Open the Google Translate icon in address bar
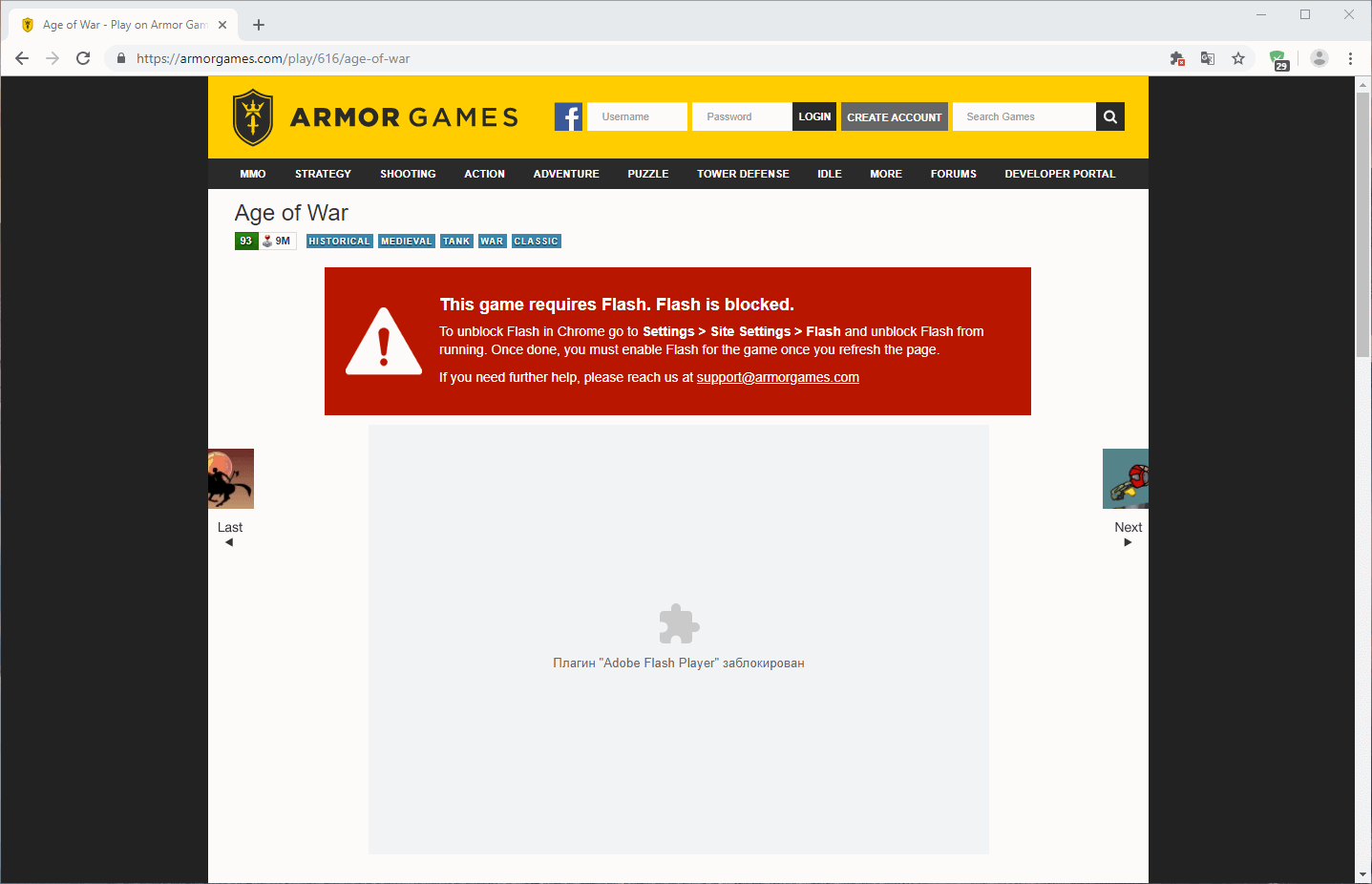The height and width of the screenshot is (884, 1372). click(x=1208, y=58)
